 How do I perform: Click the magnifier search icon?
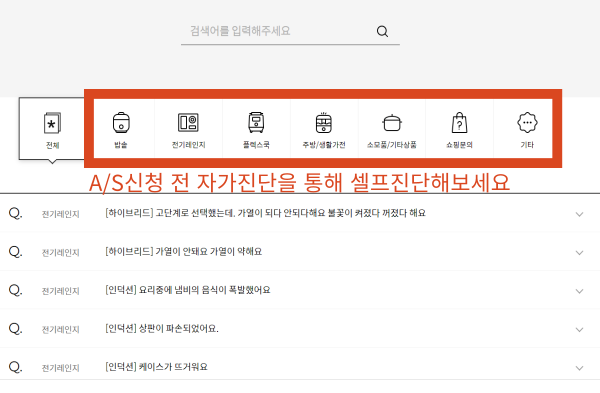pyautogui.click(x=382, y=31)
